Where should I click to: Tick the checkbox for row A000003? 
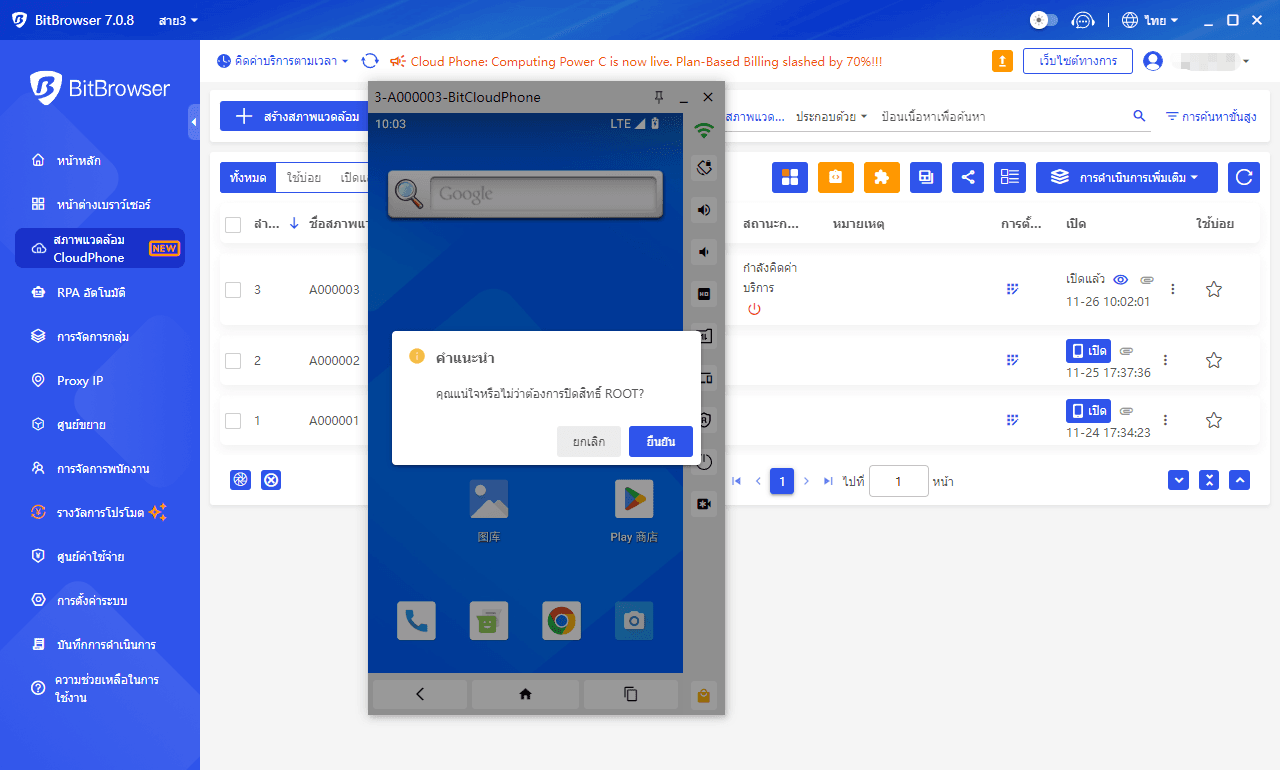[x=233, y=290]
